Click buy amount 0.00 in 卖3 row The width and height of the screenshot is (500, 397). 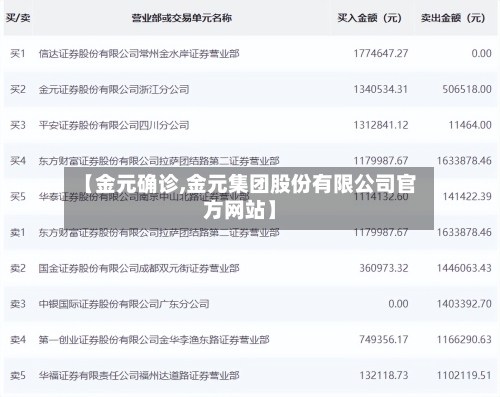tap(398, 304)
